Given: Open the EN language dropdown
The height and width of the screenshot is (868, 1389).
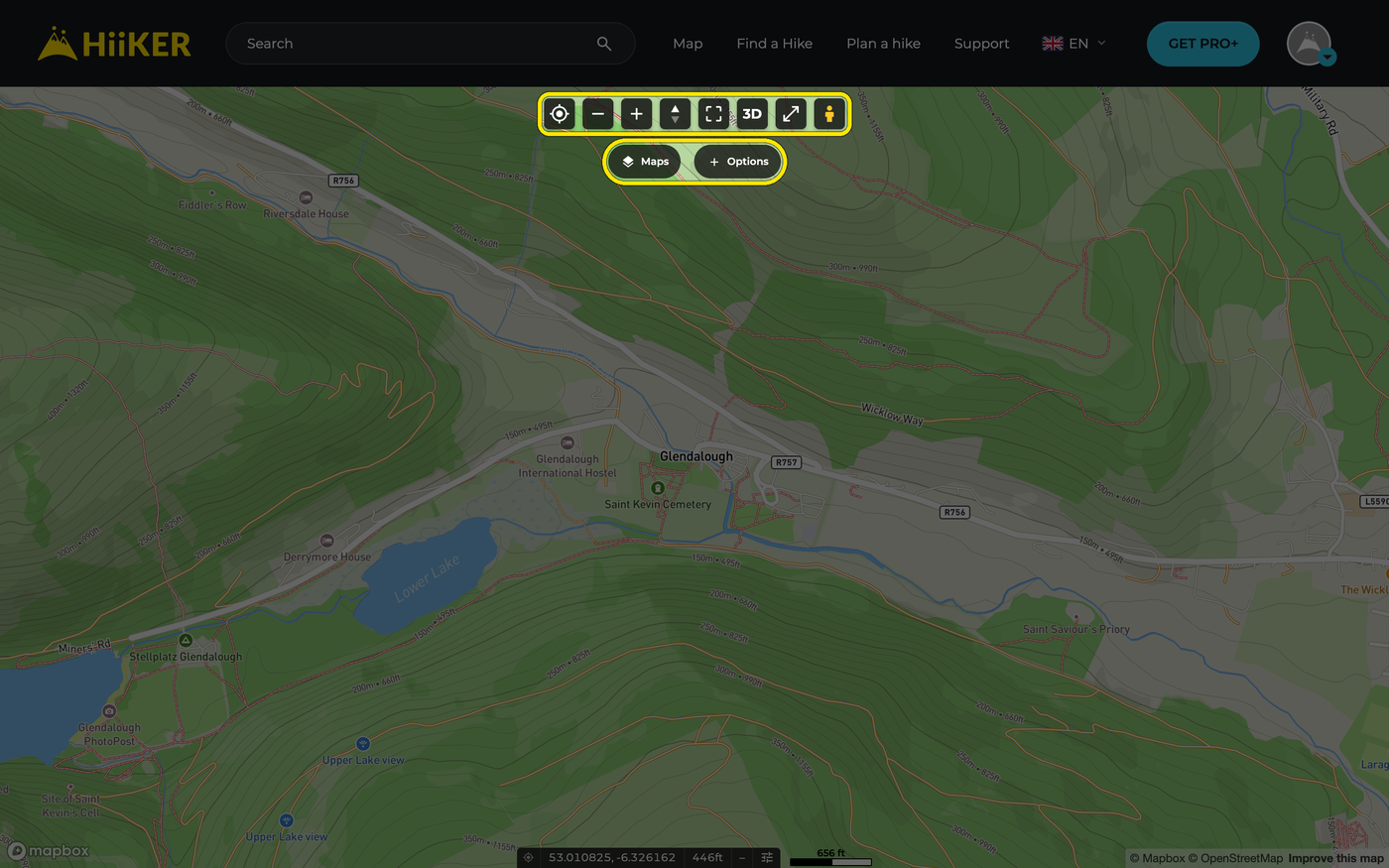Looking at the screenshot, I should pyautogui.click(x=1074, y=44).
